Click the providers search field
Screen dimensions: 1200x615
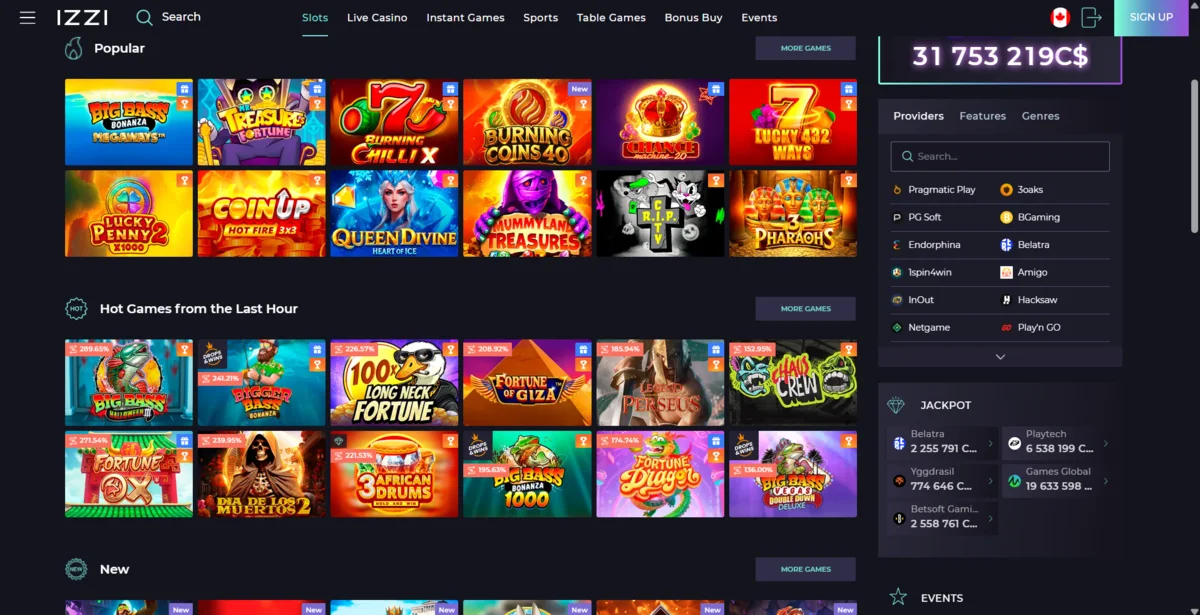pos(1000,156)
